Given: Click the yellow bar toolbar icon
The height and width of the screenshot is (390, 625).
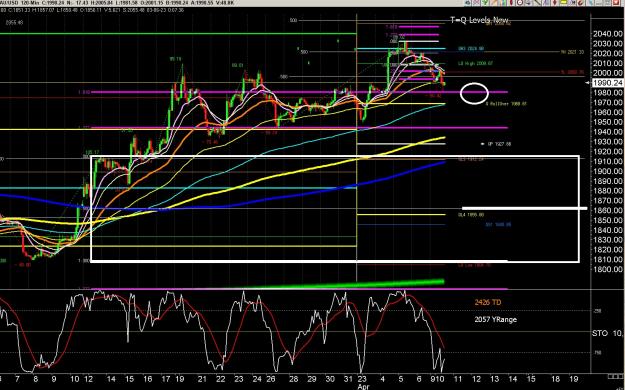Looking at the screenshot, I should click(563, 2).
